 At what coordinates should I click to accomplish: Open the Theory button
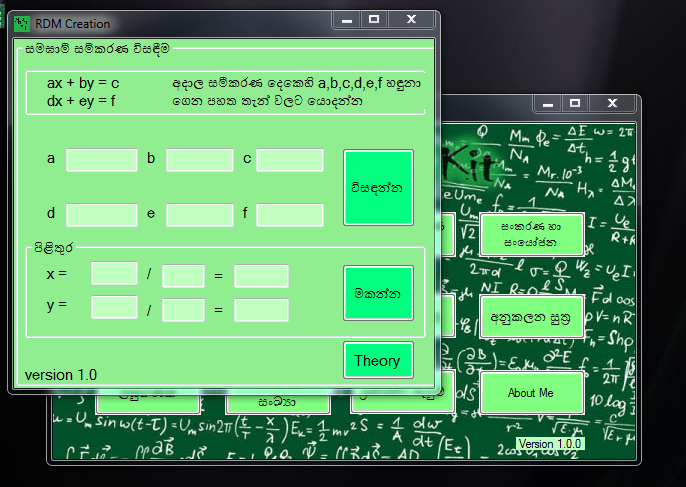(x=378, y=360)
